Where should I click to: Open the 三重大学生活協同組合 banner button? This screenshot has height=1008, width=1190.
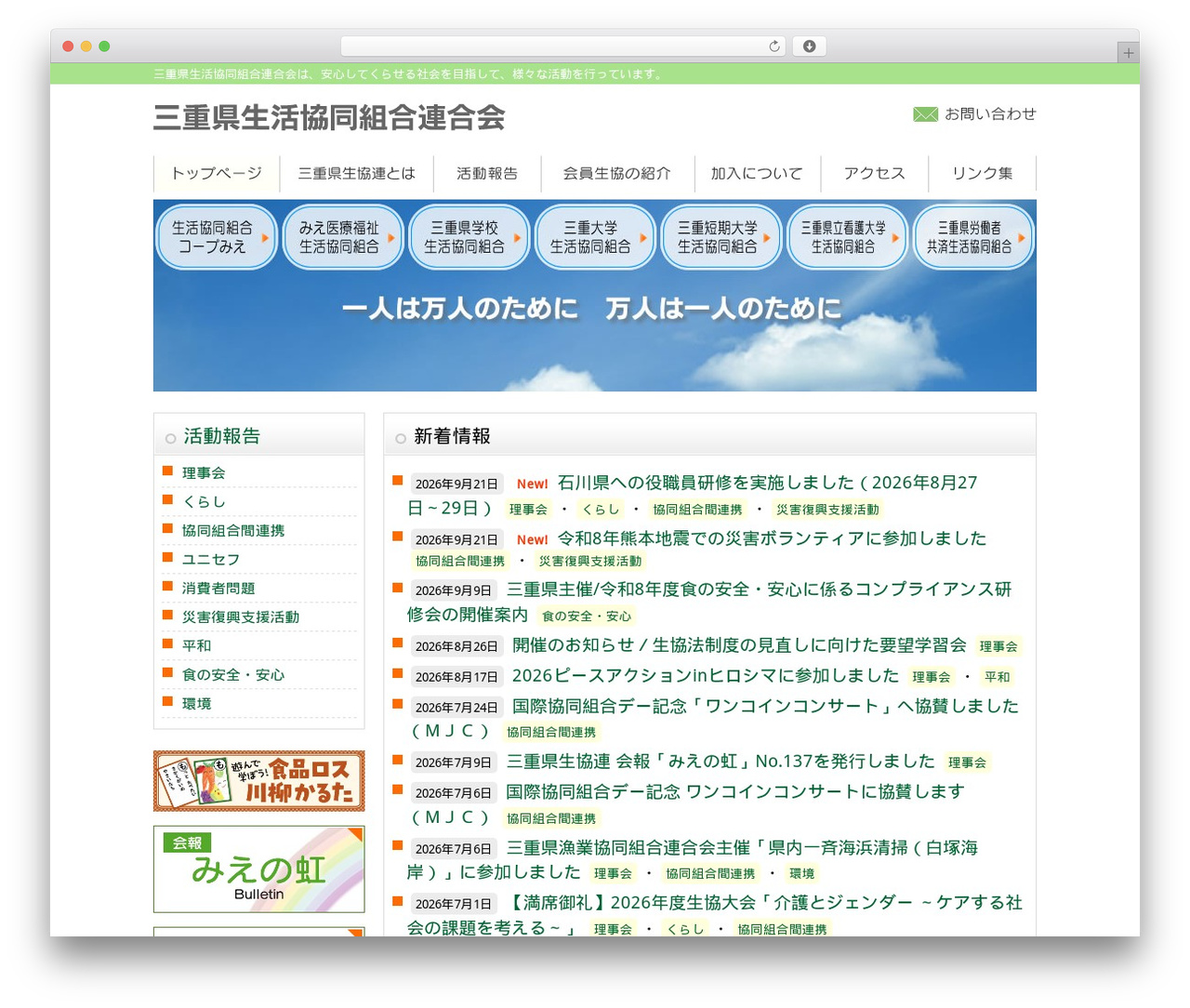click(595, 237)
